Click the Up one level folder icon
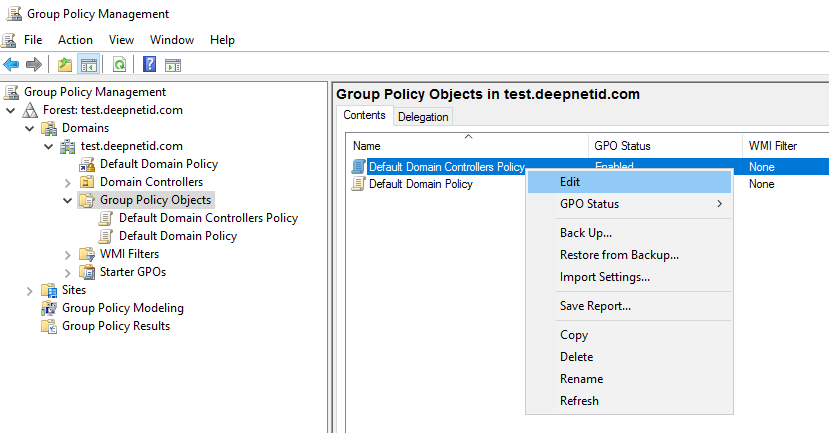The width and height of the screenshot is (829, 433). tap(65, 65)
